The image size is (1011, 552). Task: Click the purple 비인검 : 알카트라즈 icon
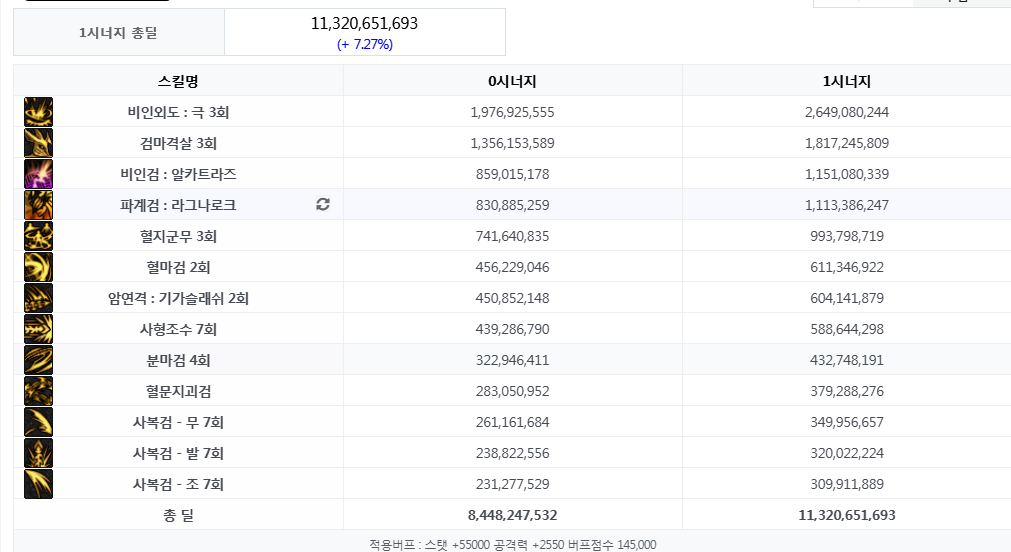coord(39,174)
